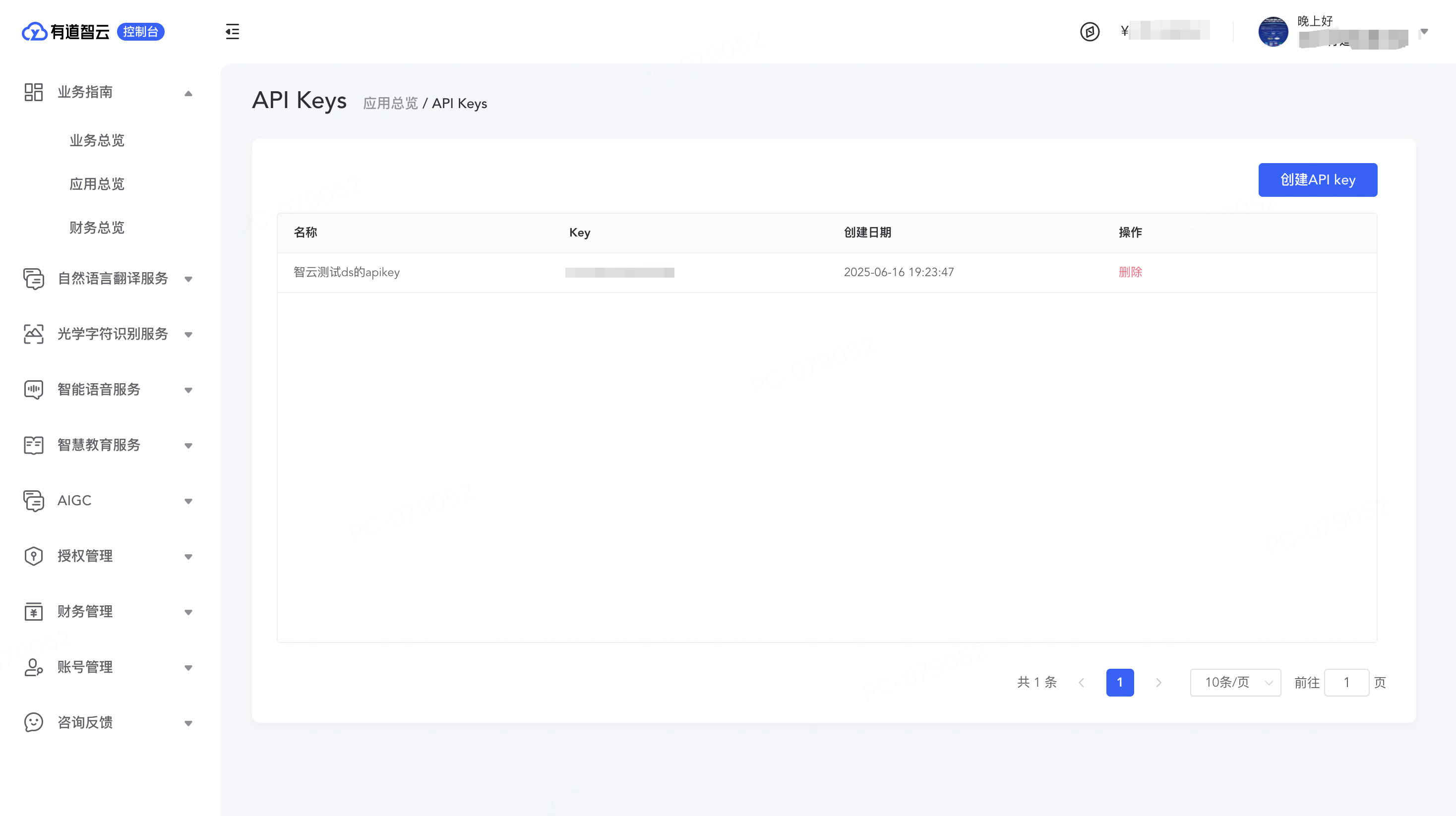The image size is (1456, 816).
Task: Collapse the sidebar with the menu fold icon
Action: pos(232,32)
